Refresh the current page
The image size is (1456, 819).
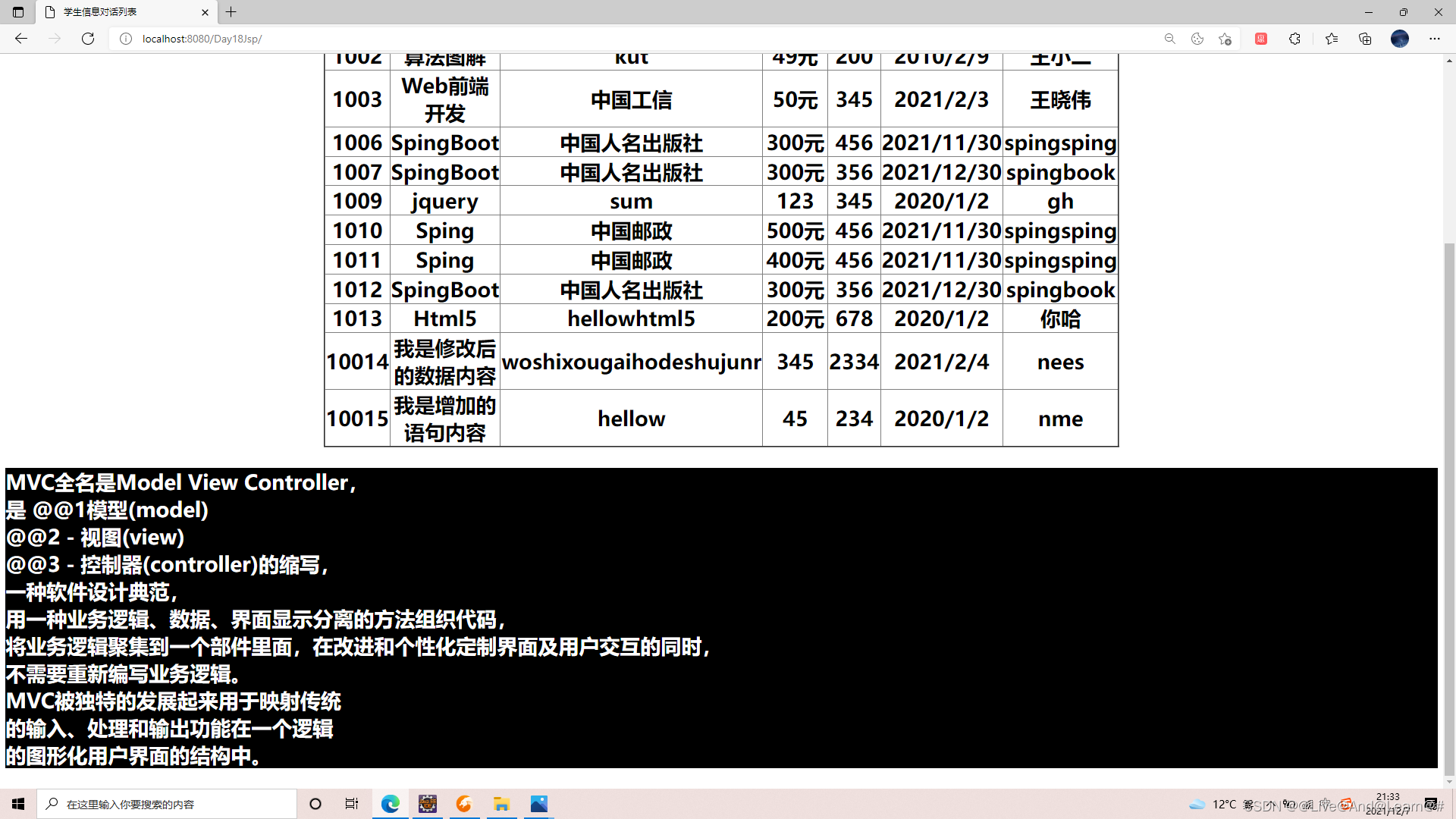tap(88, 39)
